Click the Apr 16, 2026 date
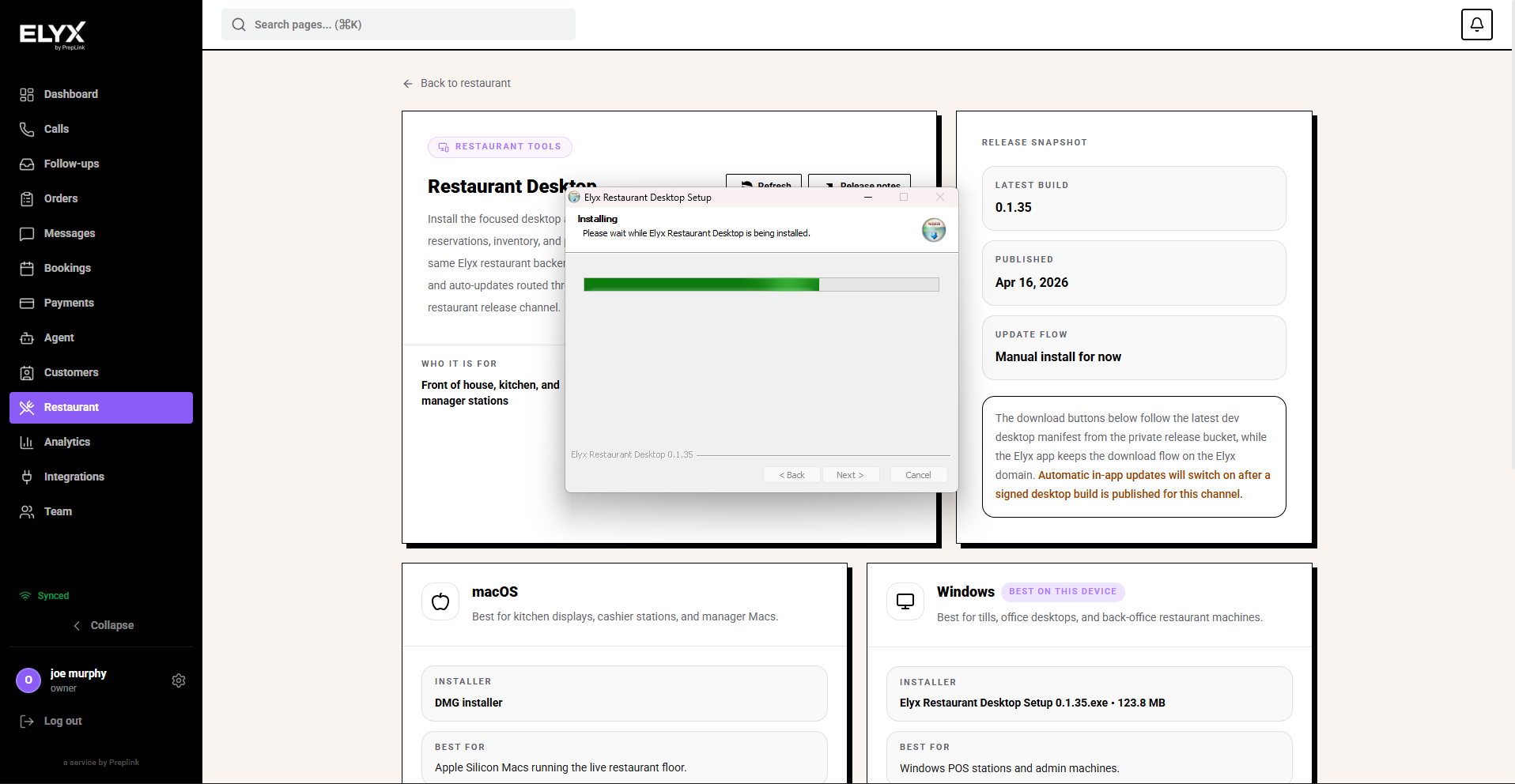Image resolution: width=1515 pixels, height=784 pixels. pyautogui.click(x=1032, y=282)
